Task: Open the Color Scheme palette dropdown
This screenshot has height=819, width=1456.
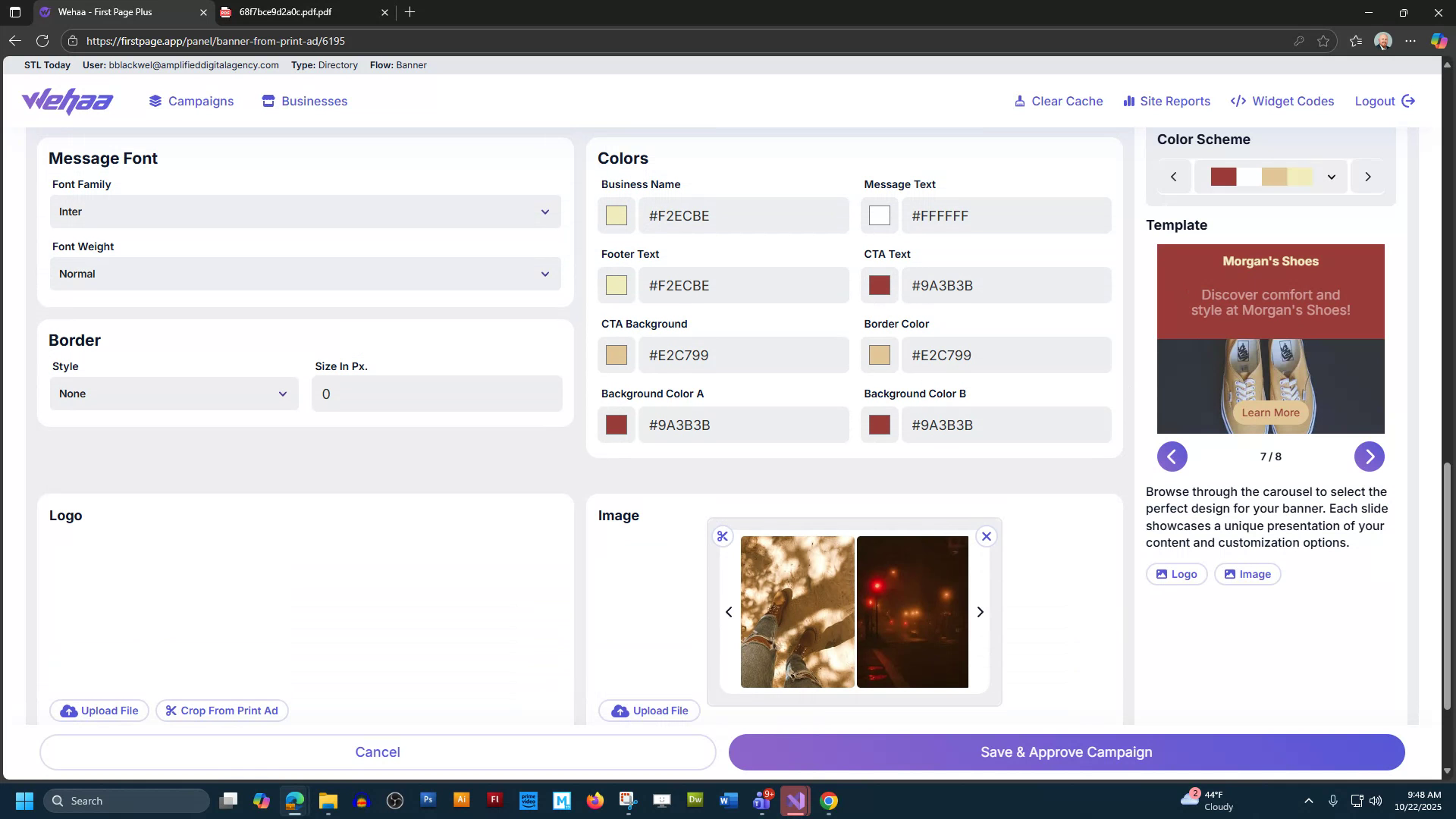Action: [1331, 177]
